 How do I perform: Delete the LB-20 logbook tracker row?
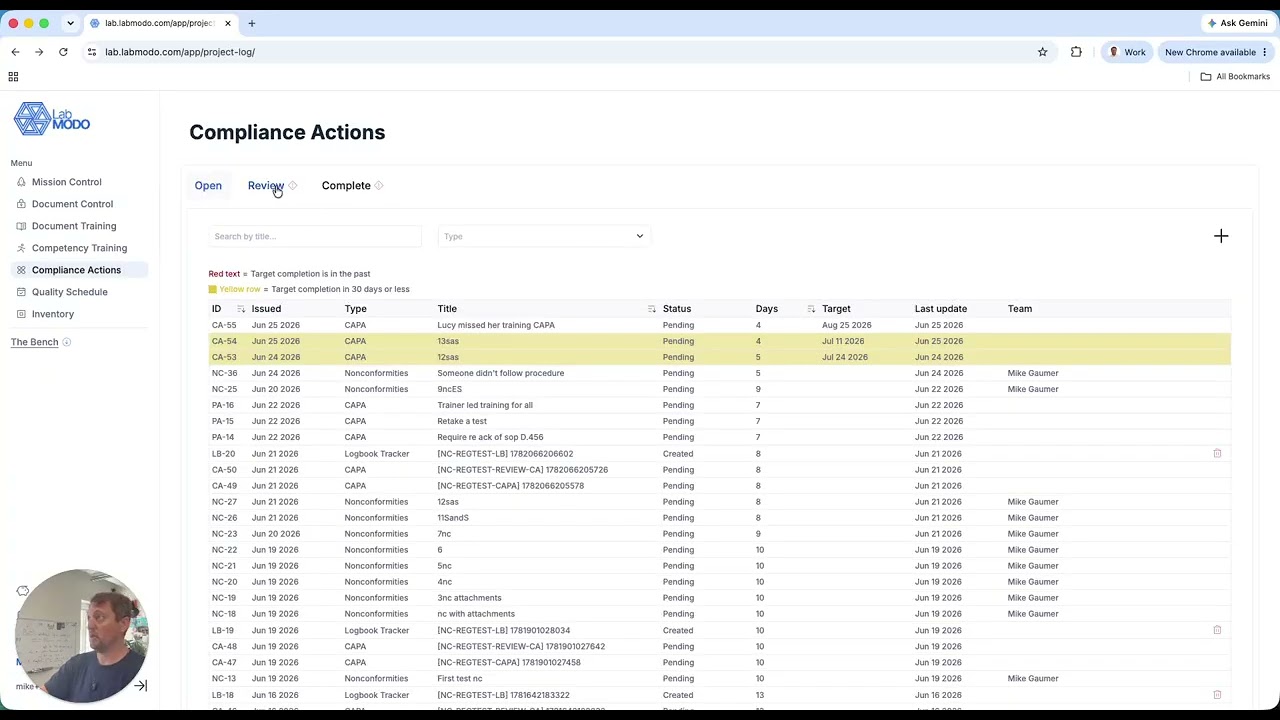tap(1217, 454)
